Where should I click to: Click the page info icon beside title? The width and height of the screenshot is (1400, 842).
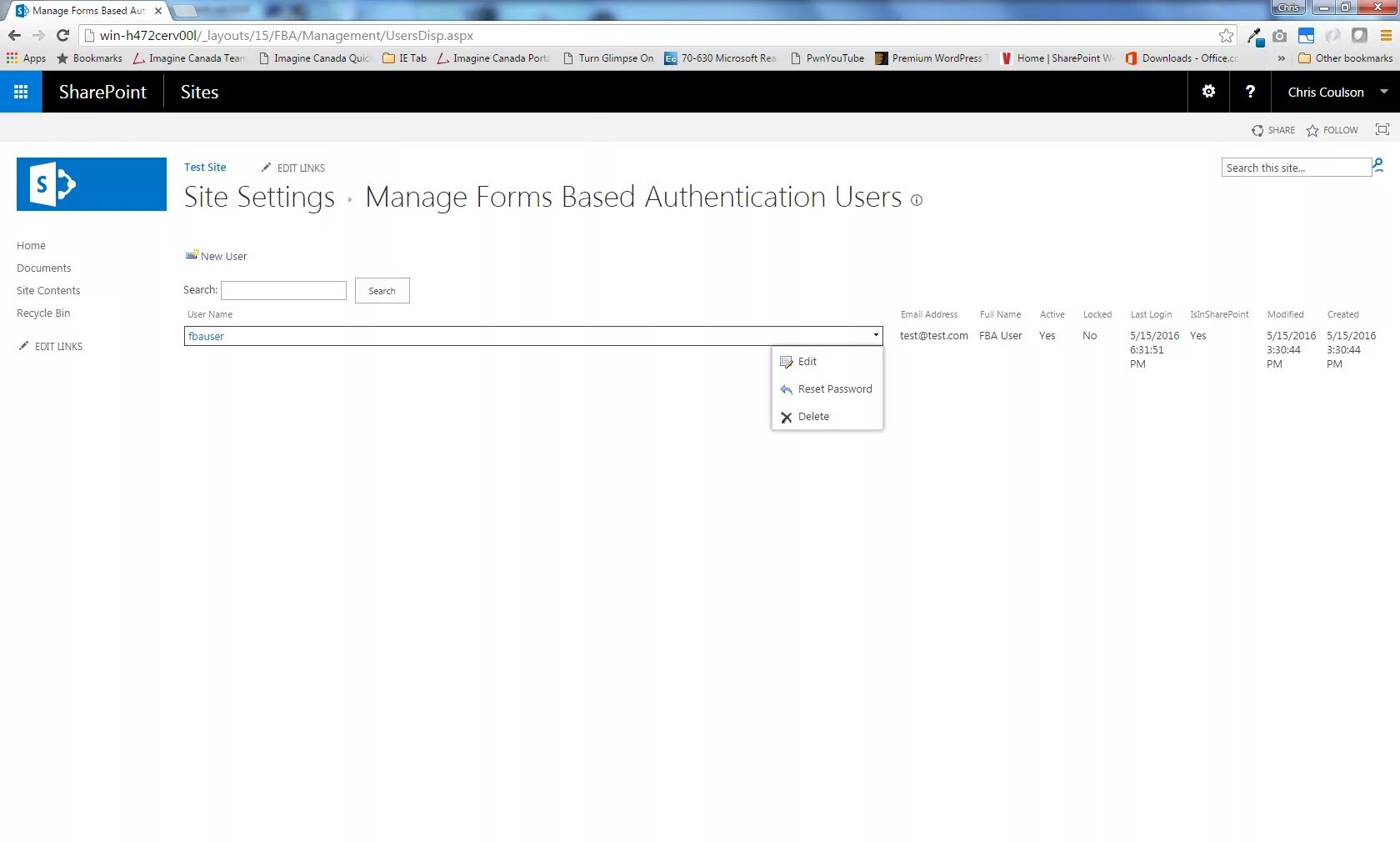917,200
